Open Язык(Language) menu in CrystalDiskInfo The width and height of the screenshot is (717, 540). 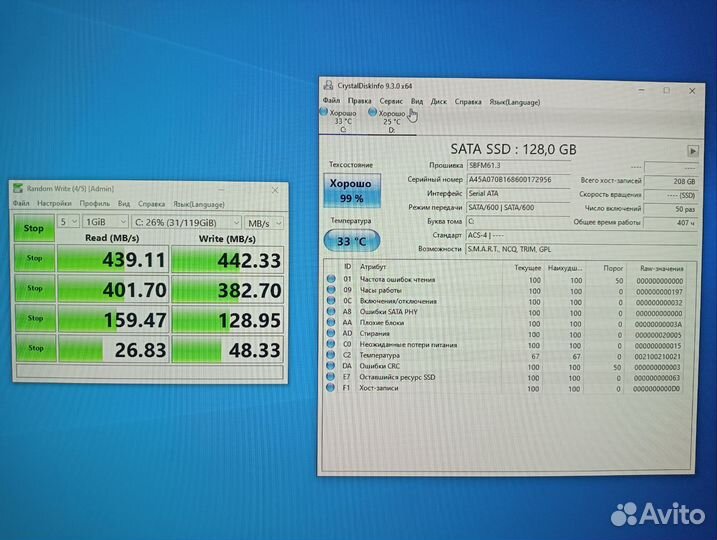point(514,102)
